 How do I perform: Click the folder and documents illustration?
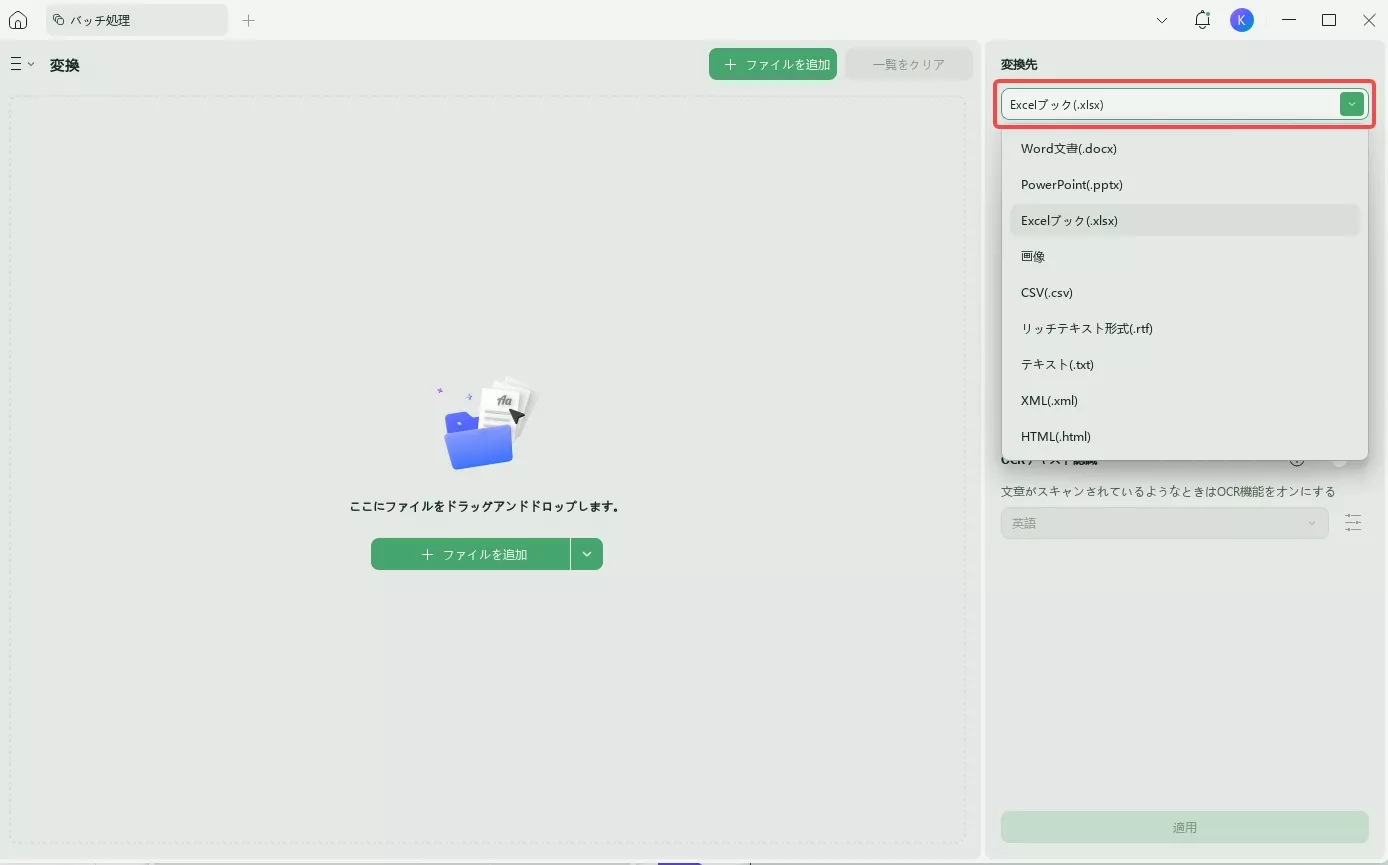click(x=487, y=424)
